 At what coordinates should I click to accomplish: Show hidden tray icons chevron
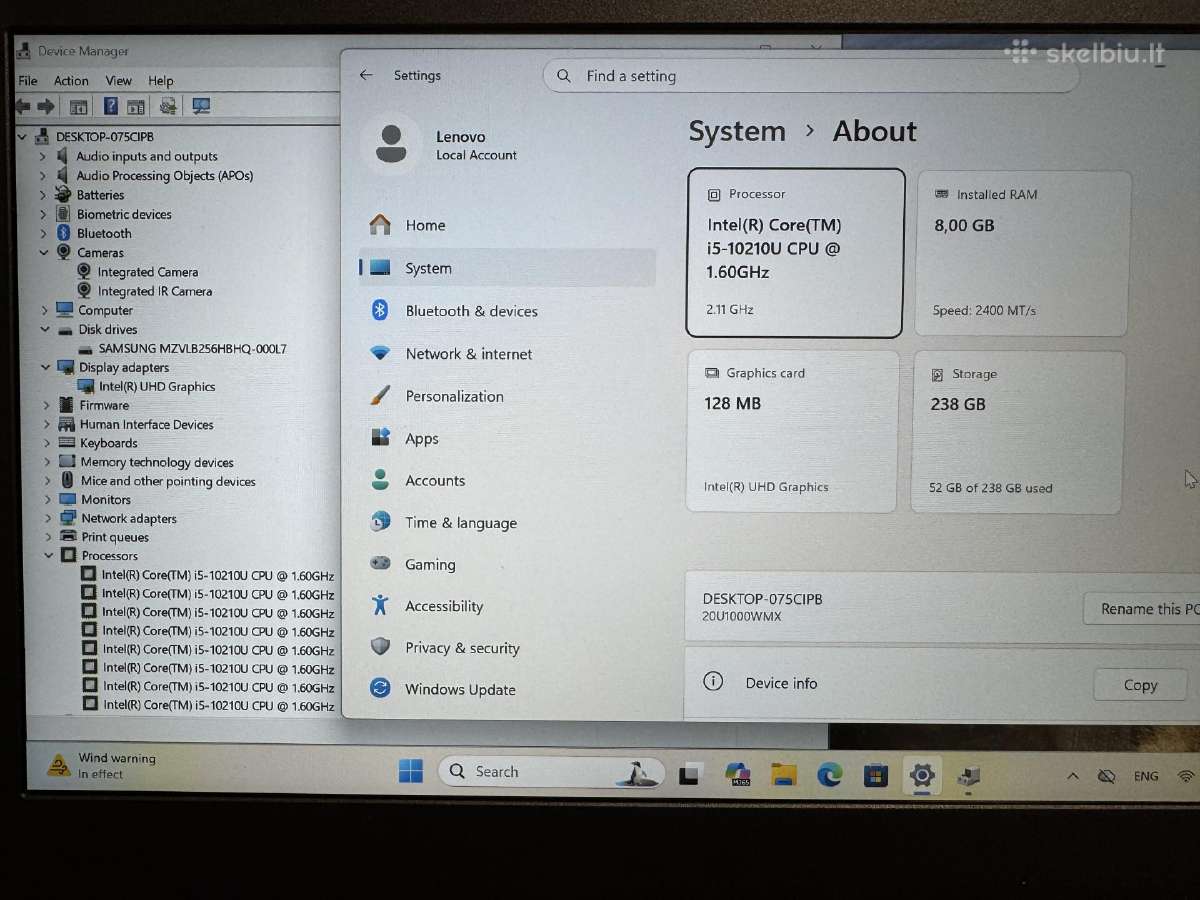[x=1072, y=776]
